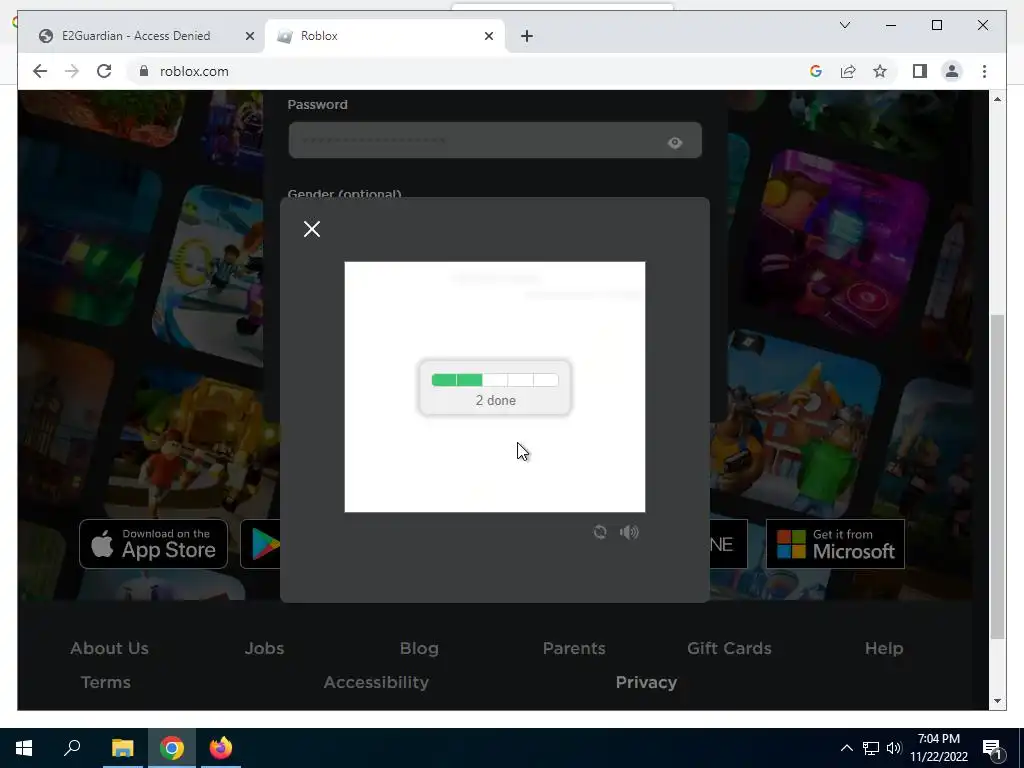Image resolution: width=1024 pixels, height=768 pixels.
Task: Minimize the Chrome window
Action: (x=891, y=25)
